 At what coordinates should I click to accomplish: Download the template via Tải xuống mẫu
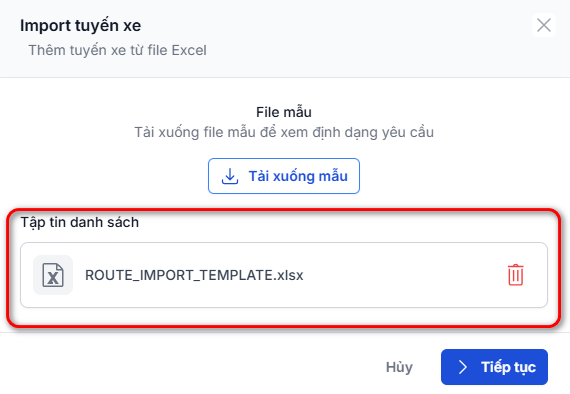click(x=284, y=176)
